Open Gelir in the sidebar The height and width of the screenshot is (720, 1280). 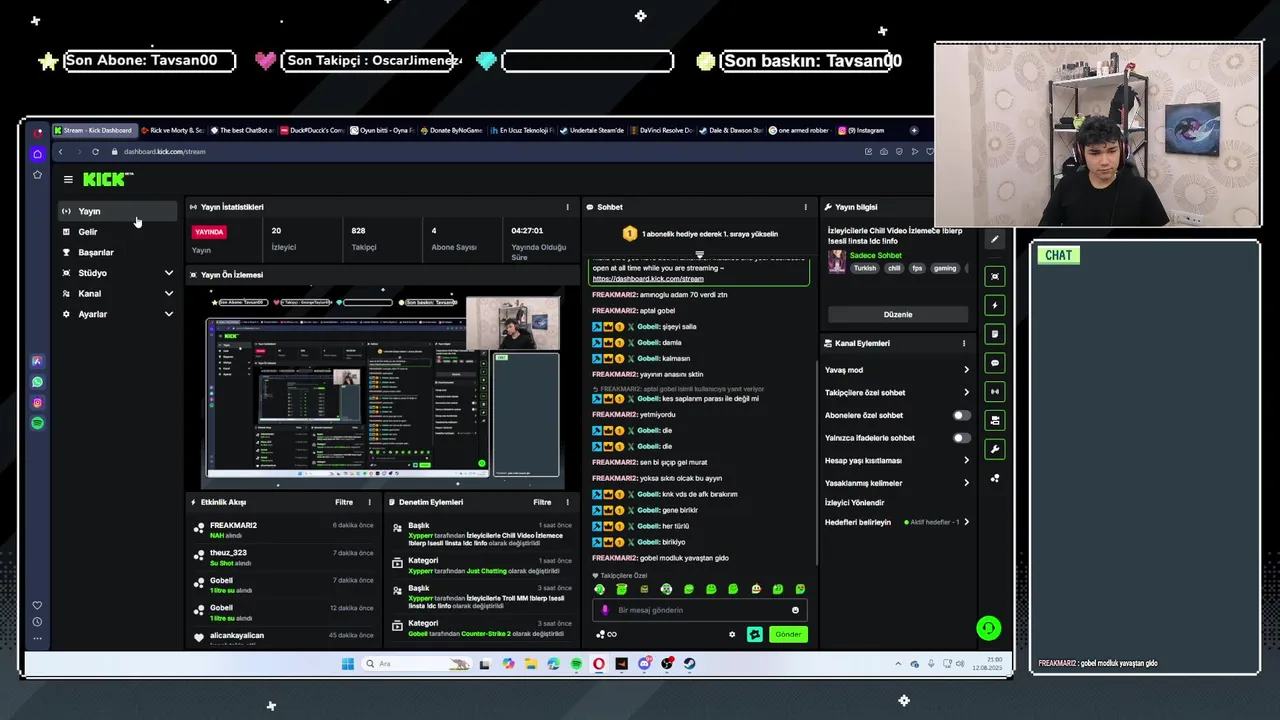click(x=117, y=232)
